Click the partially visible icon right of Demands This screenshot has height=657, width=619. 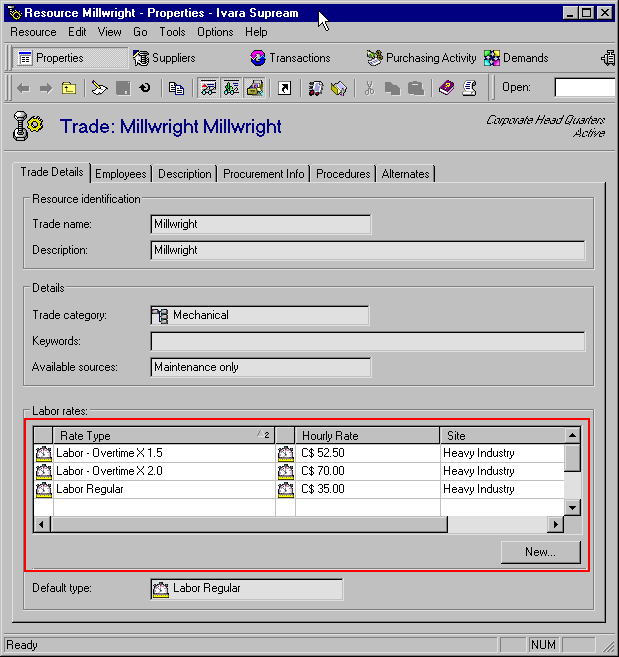point(609,58)
